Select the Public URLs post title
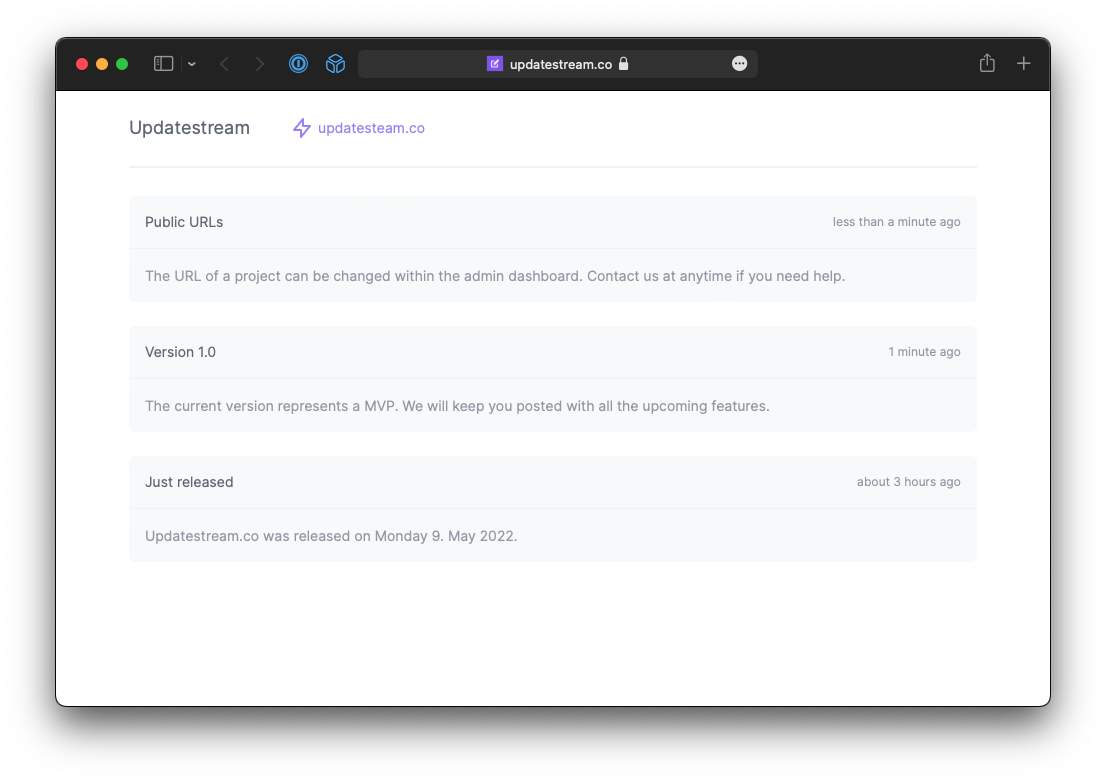The image size is (1106, 780). click(x=184, y=222)
